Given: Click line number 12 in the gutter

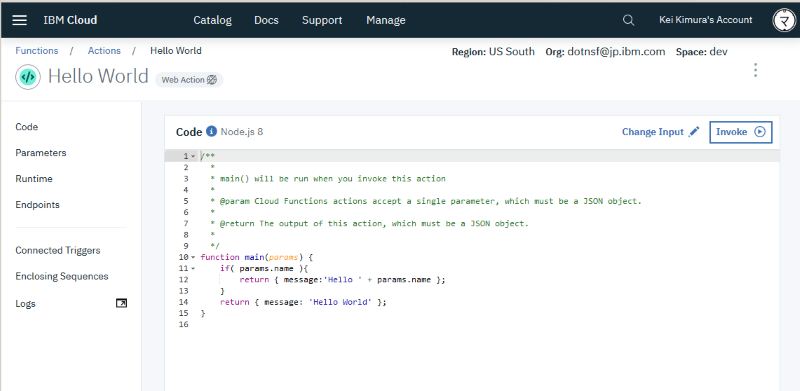Looking at the screenshot, I should tap(184, 280).
